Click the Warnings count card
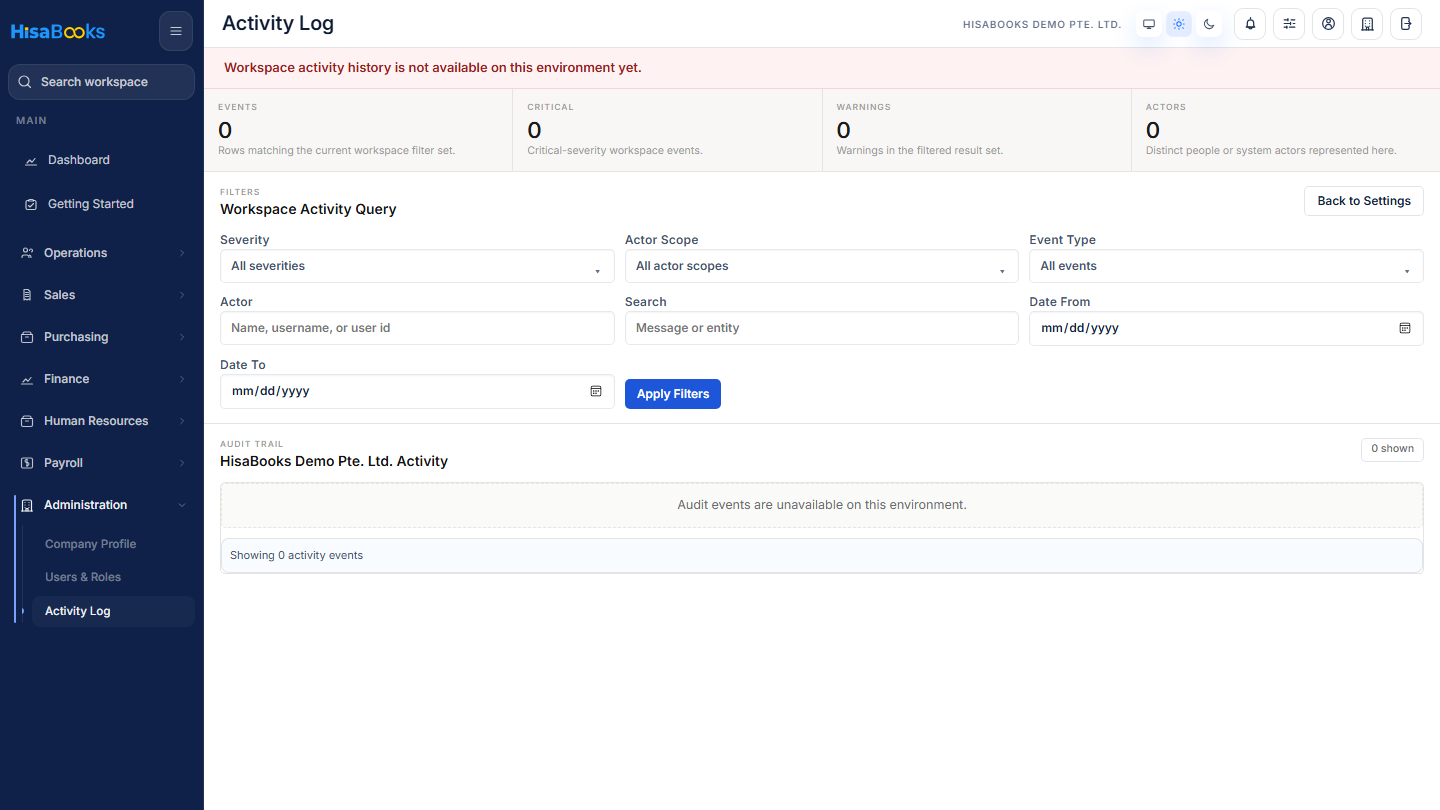 [x=977, y=130]
